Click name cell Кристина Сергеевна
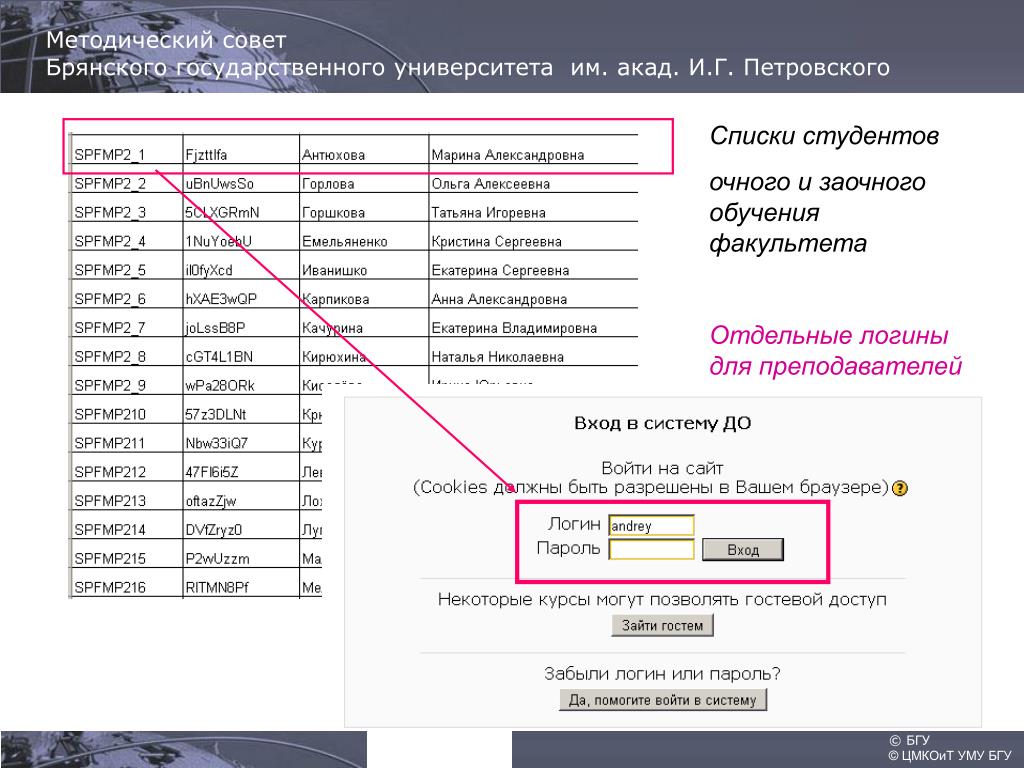The height and width of the screenshot is (768, 1024). coord(533,236)
